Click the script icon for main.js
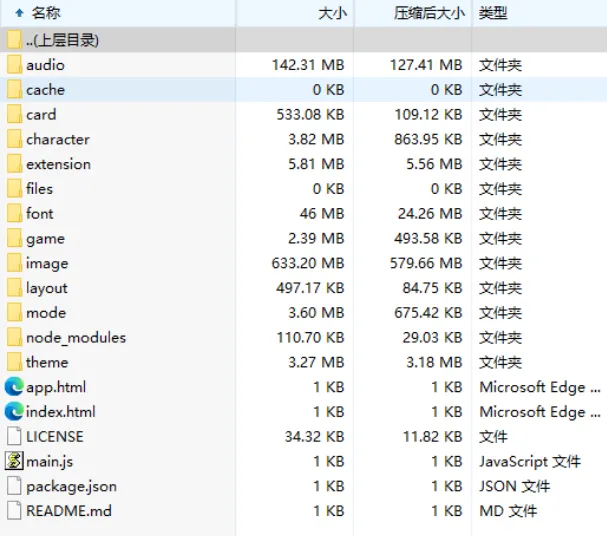Viewport: 607px width, 536px height. click(x=14, y=461)
